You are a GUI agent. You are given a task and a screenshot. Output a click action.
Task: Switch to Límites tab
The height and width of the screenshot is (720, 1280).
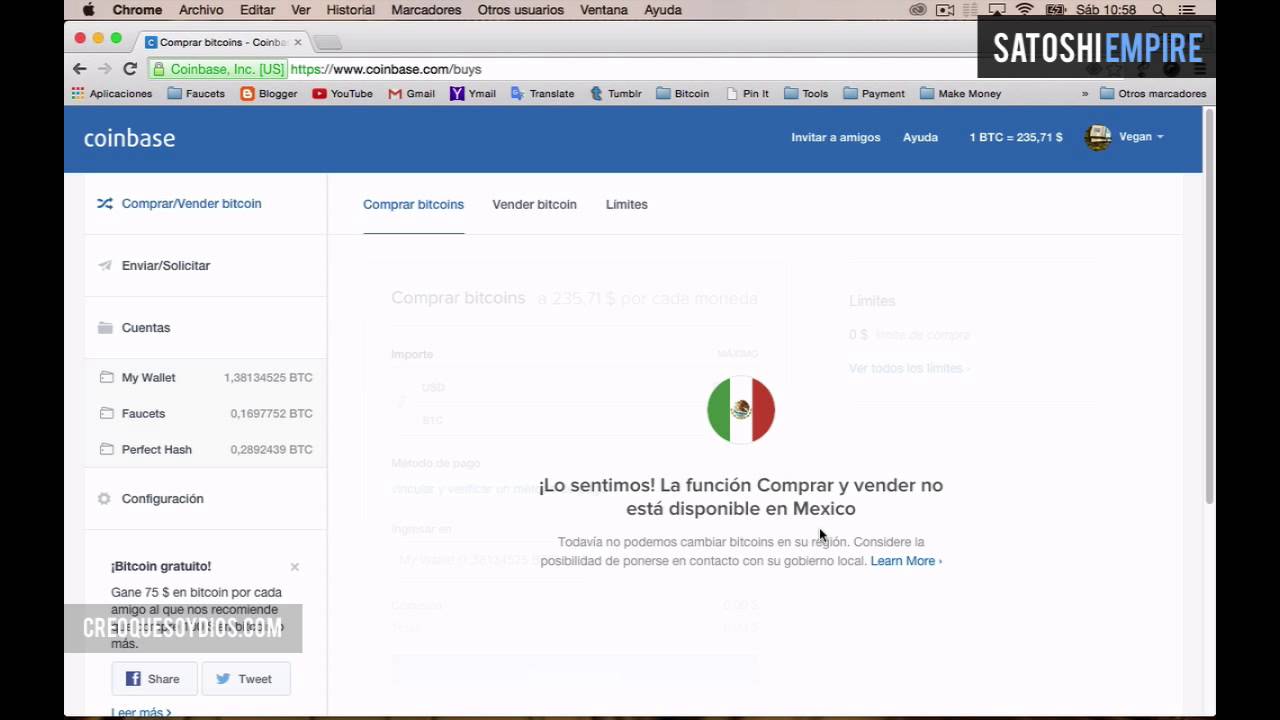click(626, 204)
